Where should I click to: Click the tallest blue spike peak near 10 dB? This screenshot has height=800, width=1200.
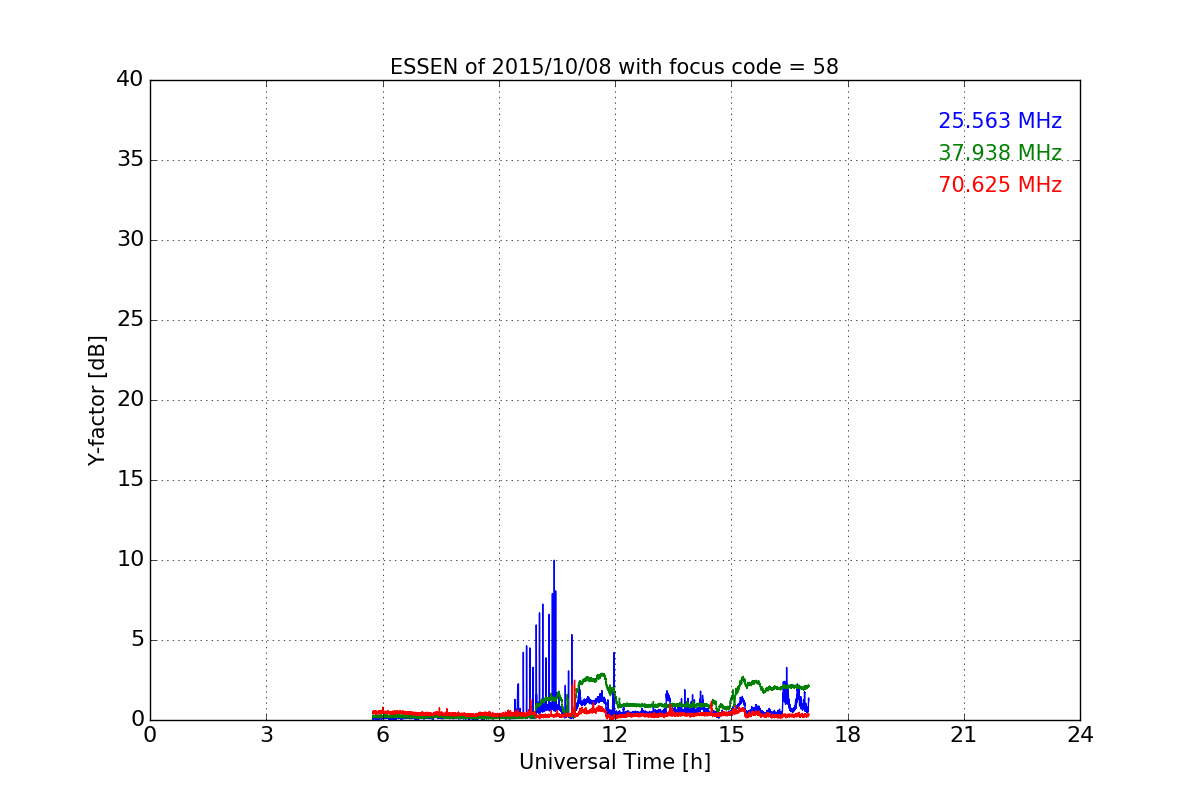(x=554, y=562)
